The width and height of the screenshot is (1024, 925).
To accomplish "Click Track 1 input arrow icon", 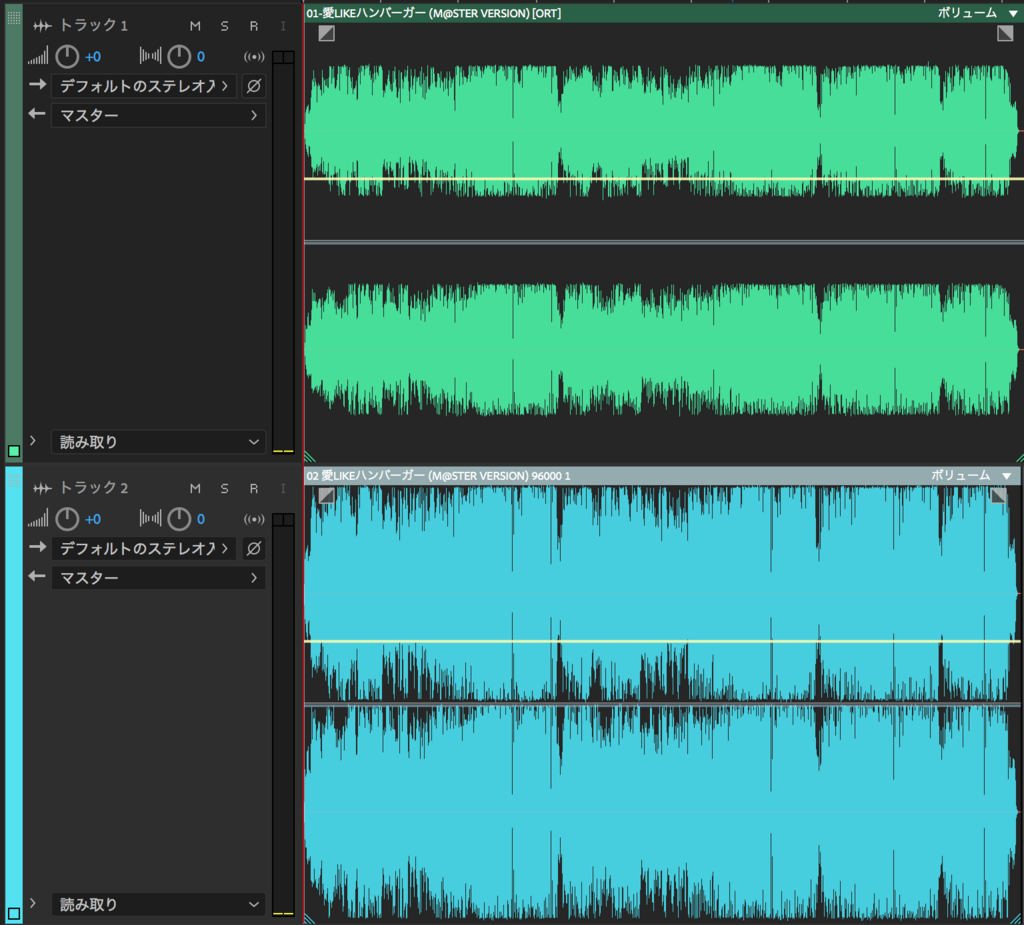I will [x=37, y=84].
